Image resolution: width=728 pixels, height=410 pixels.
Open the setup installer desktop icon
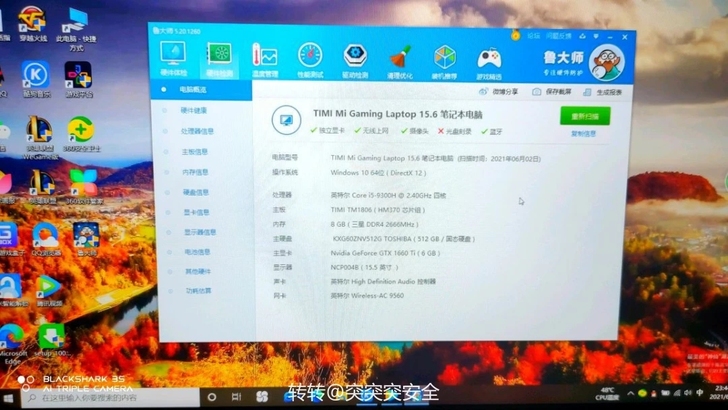[x=52, y=340]
